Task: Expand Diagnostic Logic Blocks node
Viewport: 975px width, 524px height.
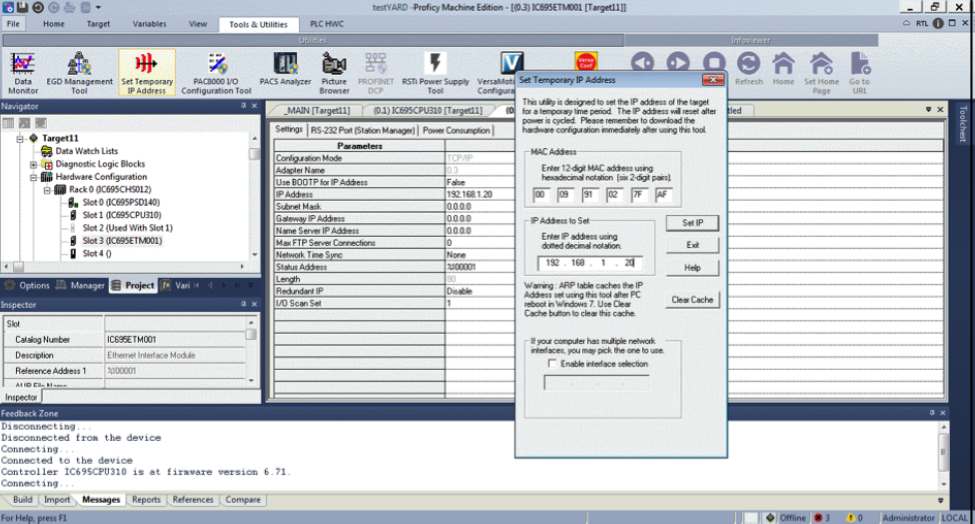Action: (x=34, y=165)
